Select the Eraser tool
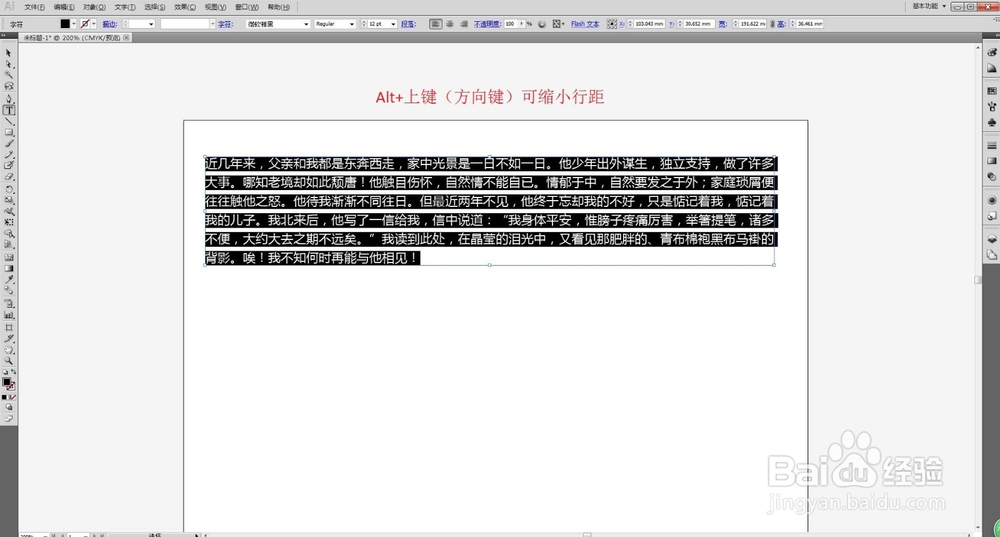 click(x=8, y=177)
